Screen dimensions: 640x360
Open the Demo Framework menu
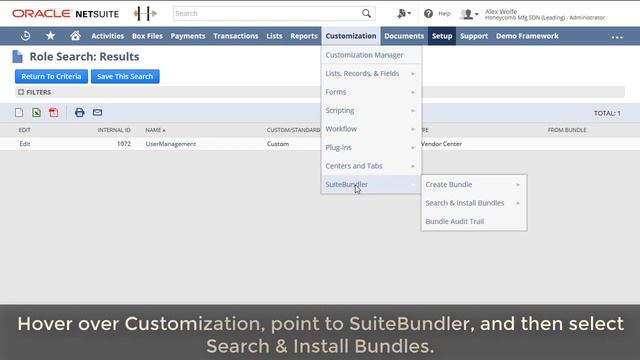(527, 36)
